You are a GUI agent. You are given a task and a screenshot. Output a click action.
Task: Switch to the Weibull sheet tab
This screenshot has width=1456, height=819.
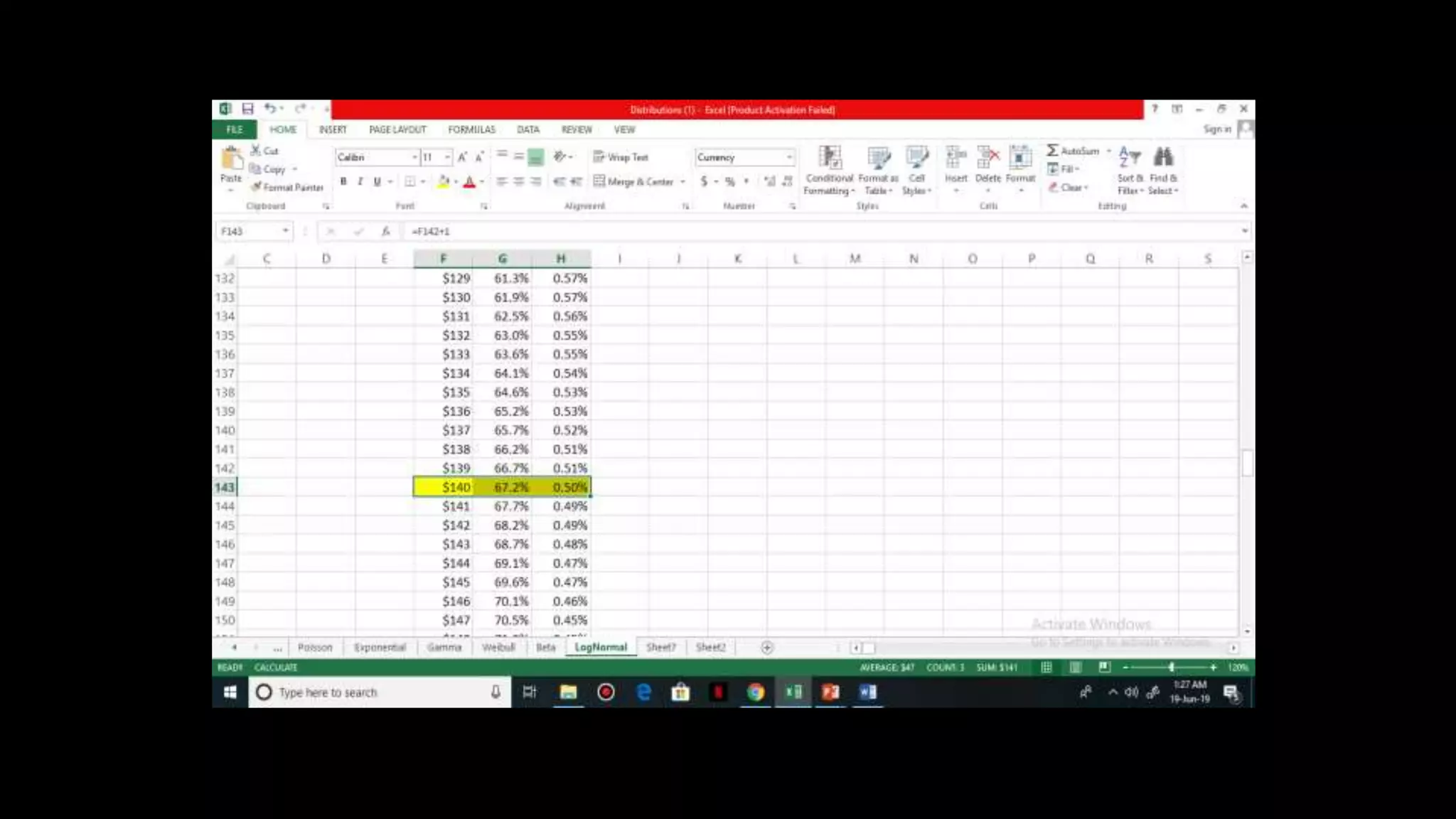[x=498, y=647]
